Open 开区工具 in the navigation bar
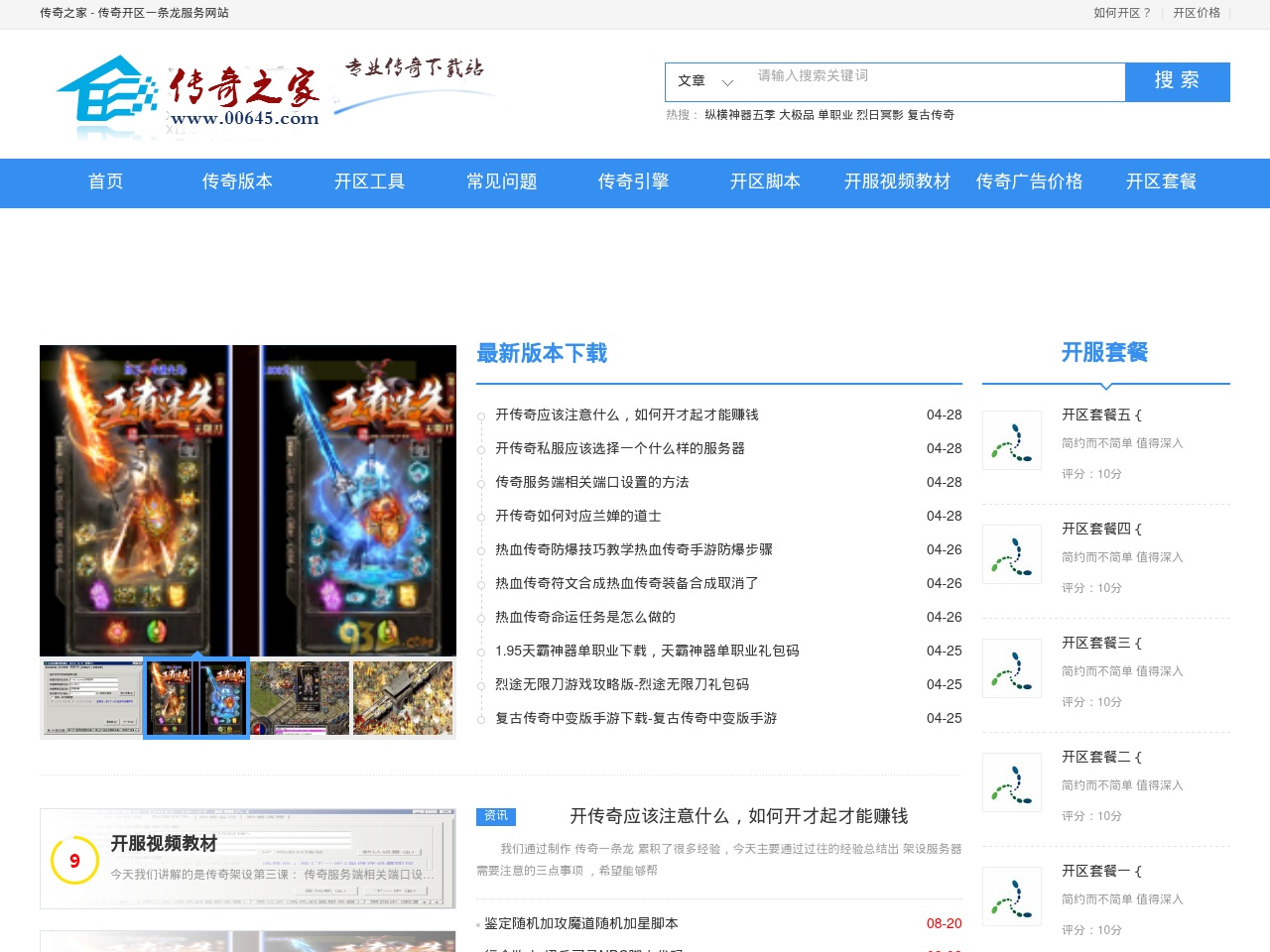The width and height of the screenshot is (1270, 952). coord(370,182)
